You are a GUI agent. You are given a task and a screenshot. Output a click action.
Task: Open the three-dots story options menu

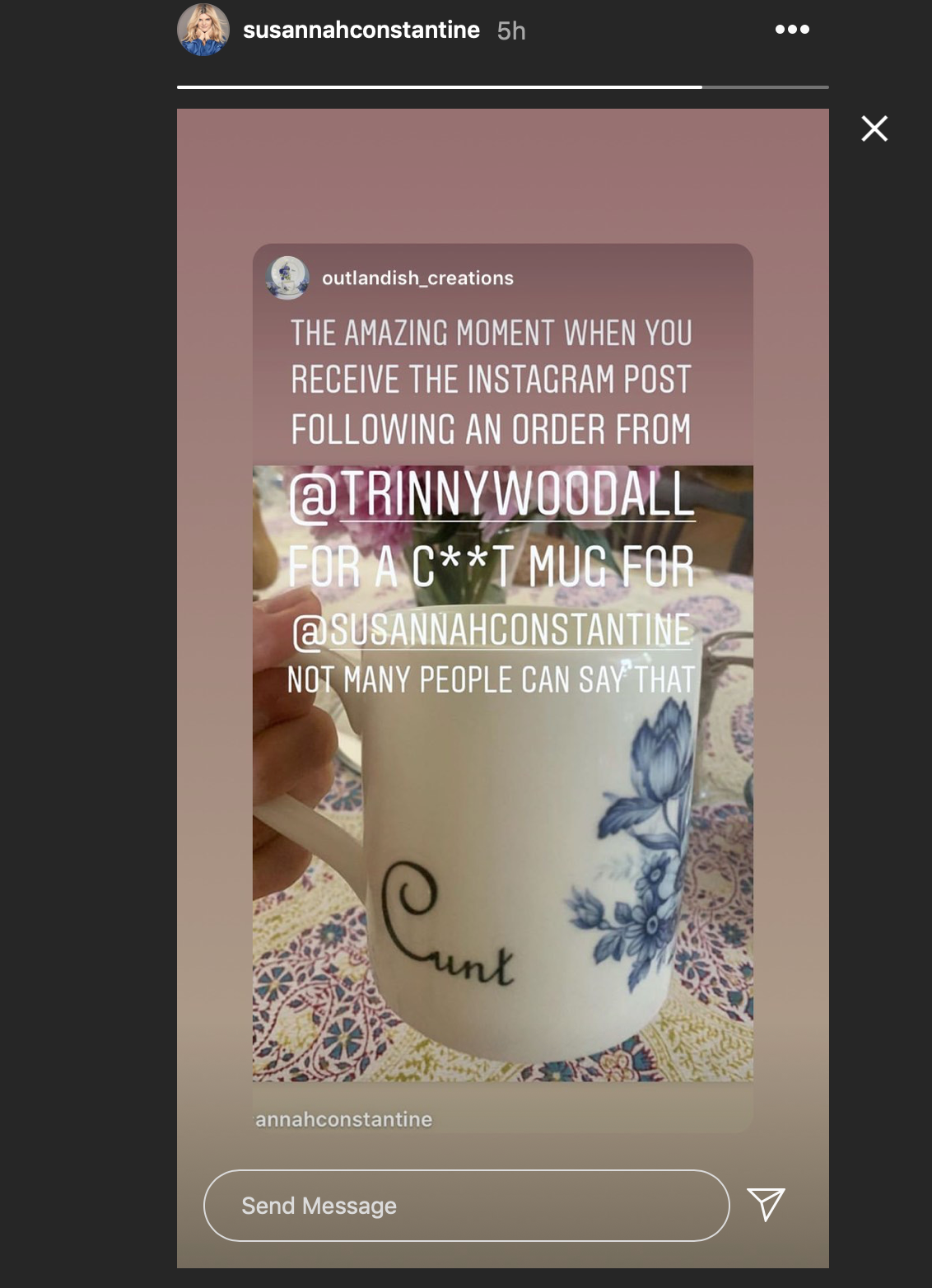(x=792, y=30)
